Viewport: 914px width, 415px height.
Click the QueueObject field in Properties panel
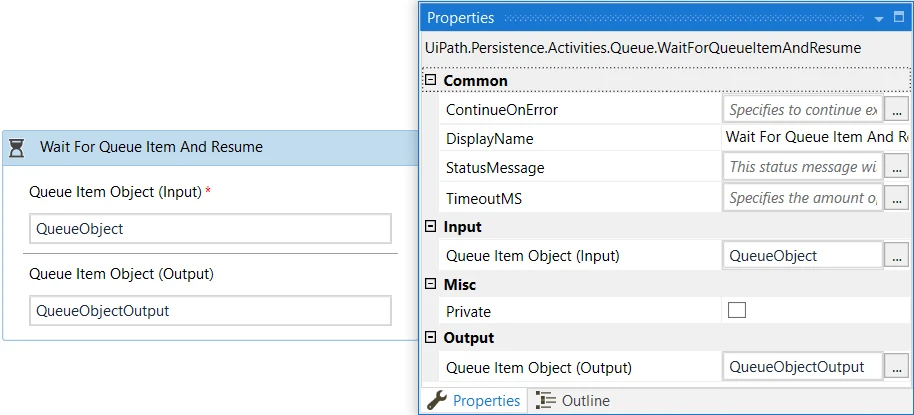click(802, 255)
